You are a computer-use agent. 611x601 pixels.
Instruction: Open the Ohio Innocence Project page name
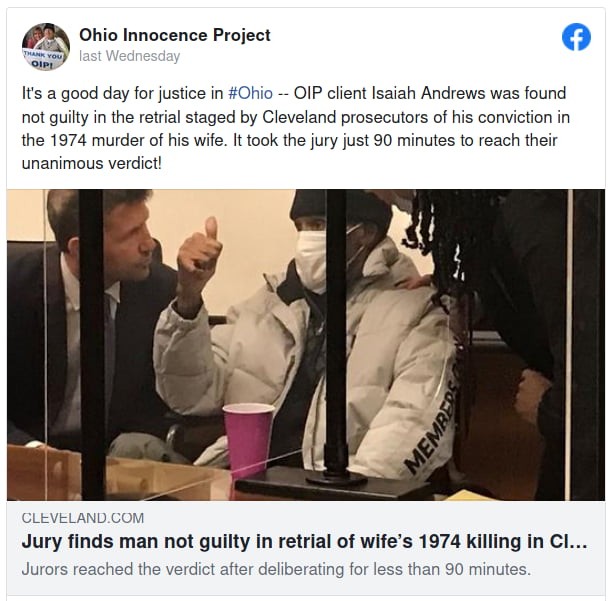(175, 35)
